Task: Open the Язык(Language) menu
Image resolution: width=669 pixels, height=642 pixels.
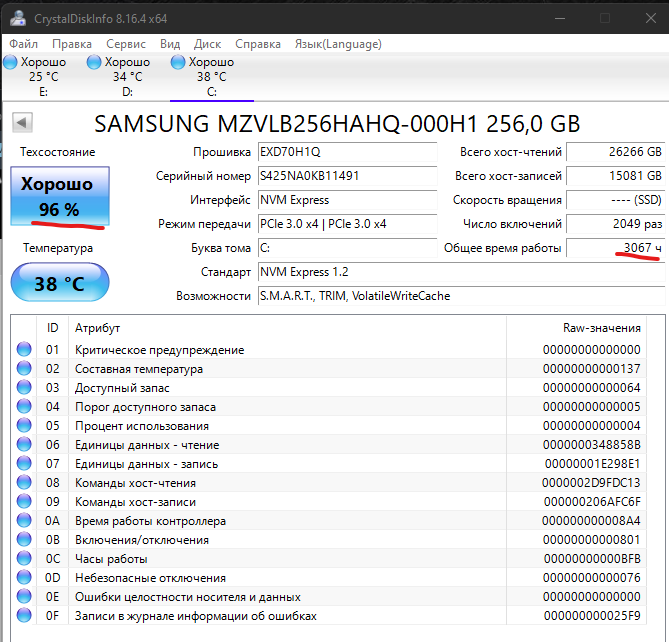Action: (338, 44)
